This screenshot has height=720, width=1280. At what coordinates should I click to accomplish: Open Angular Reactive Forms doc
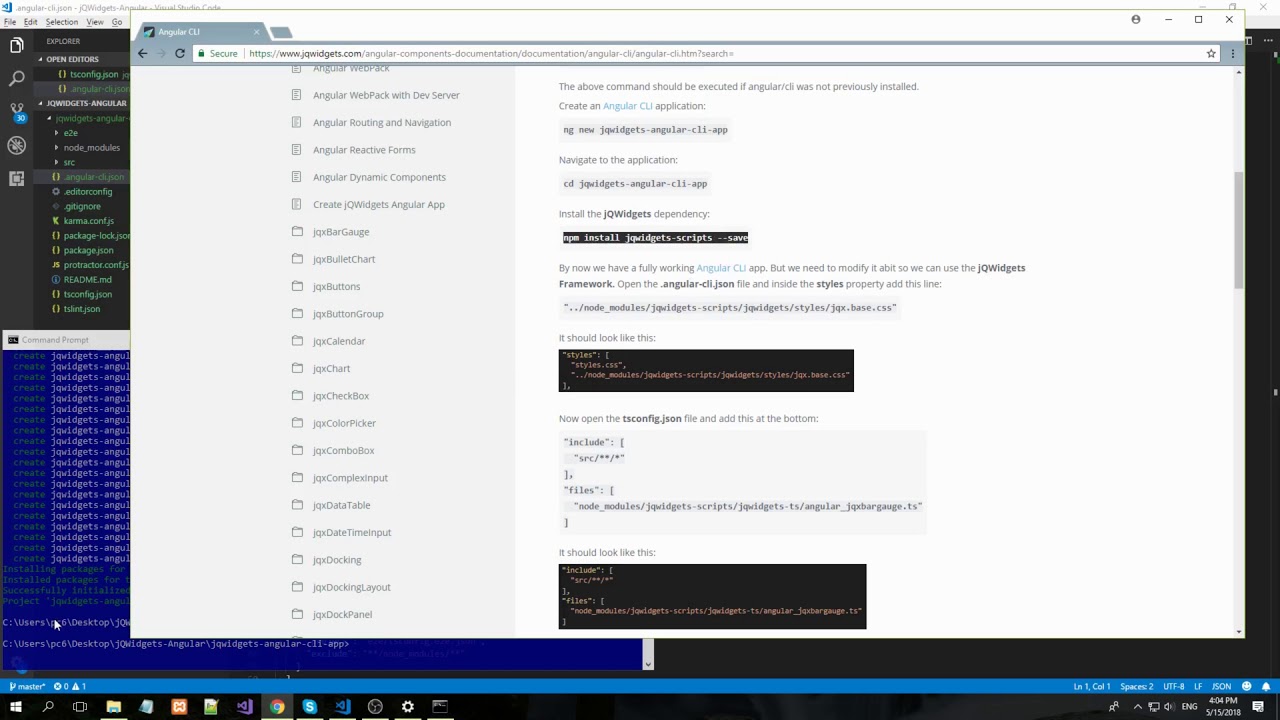point(364,150)
